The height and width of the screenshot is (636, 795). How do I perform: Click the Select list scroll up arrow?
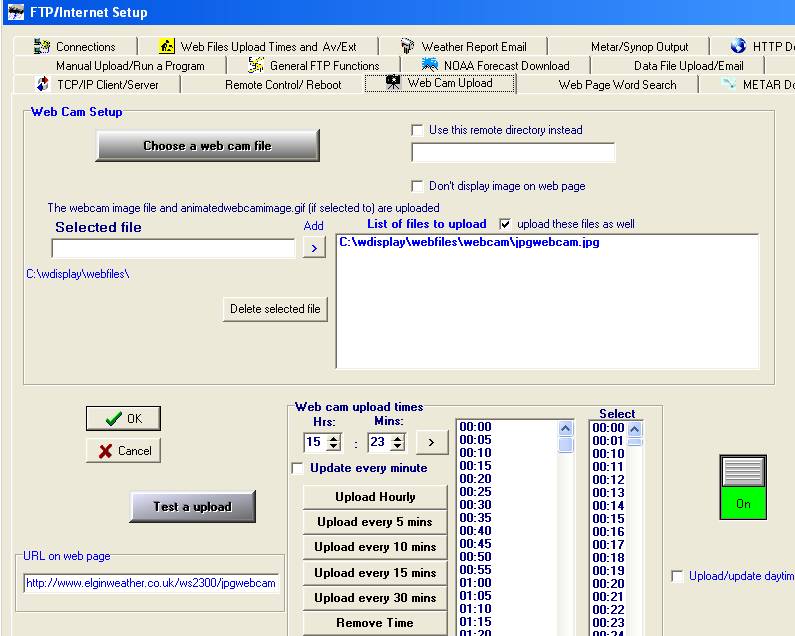[x=635, y=430]
